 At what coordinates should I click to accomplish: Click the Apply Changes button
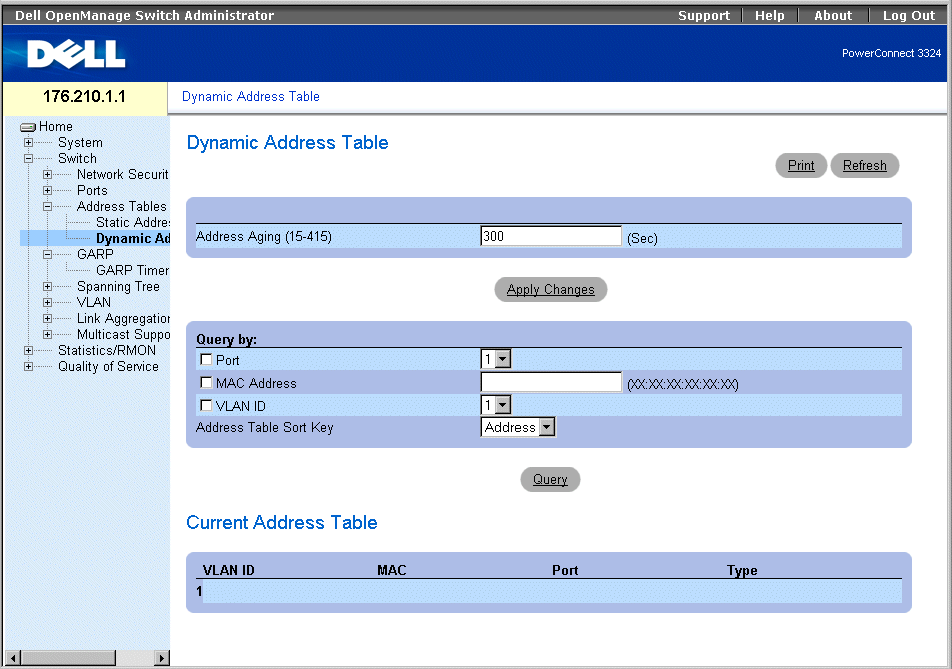tap(551, 290)
